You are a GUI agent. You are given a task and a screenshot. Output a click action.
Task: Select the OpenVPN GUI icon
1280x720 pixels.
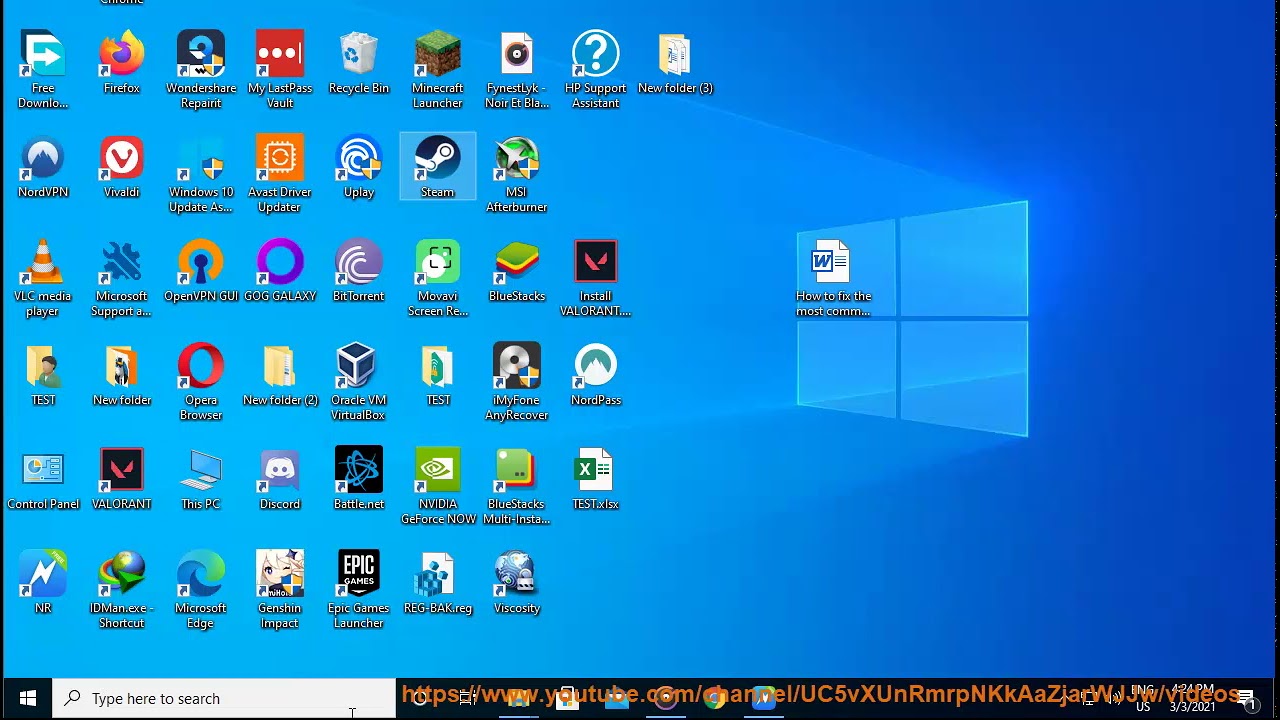tap(201, 262)
